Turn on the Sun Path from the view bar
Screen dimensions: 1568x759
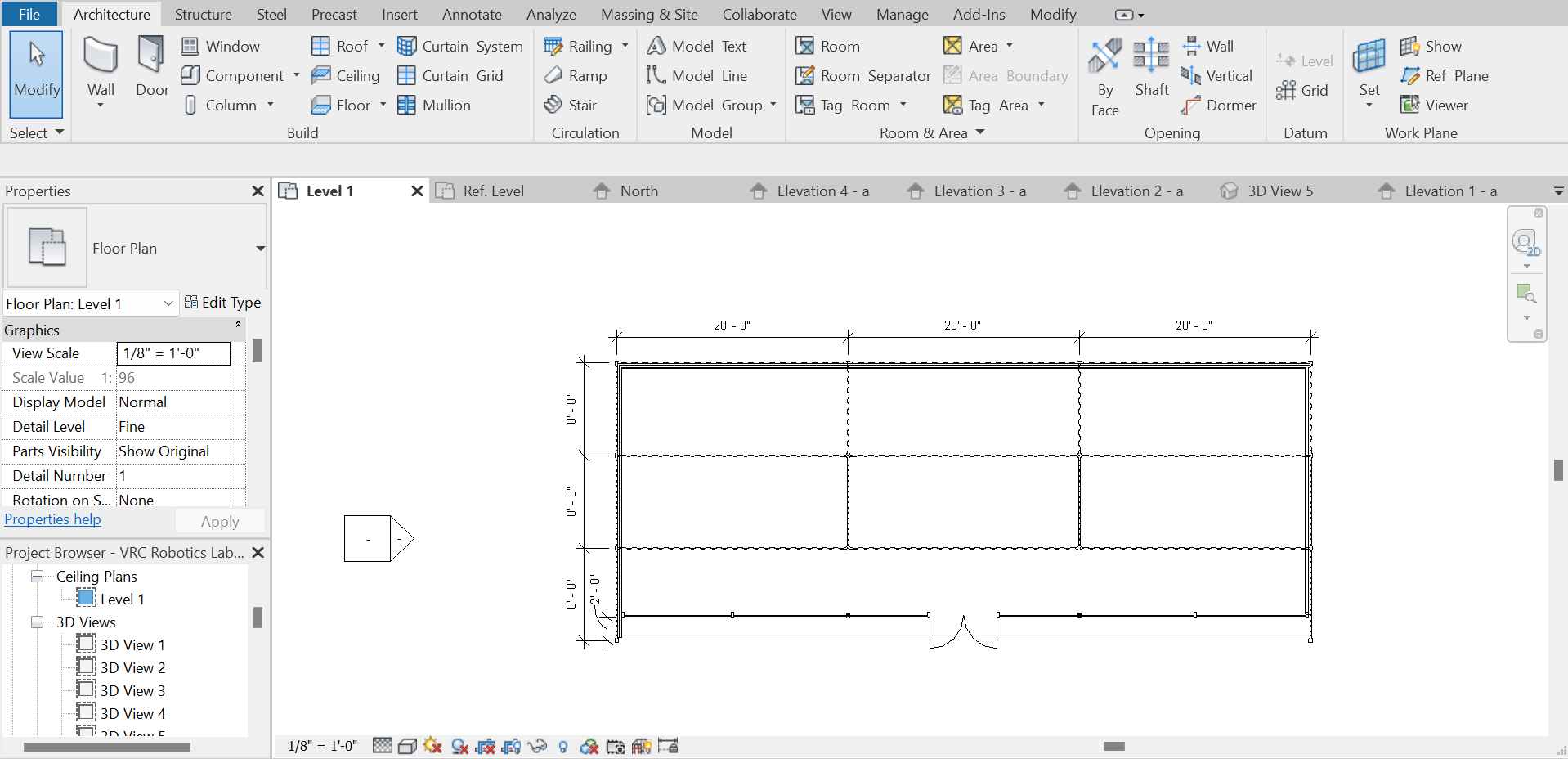click(x=432, y=746)
